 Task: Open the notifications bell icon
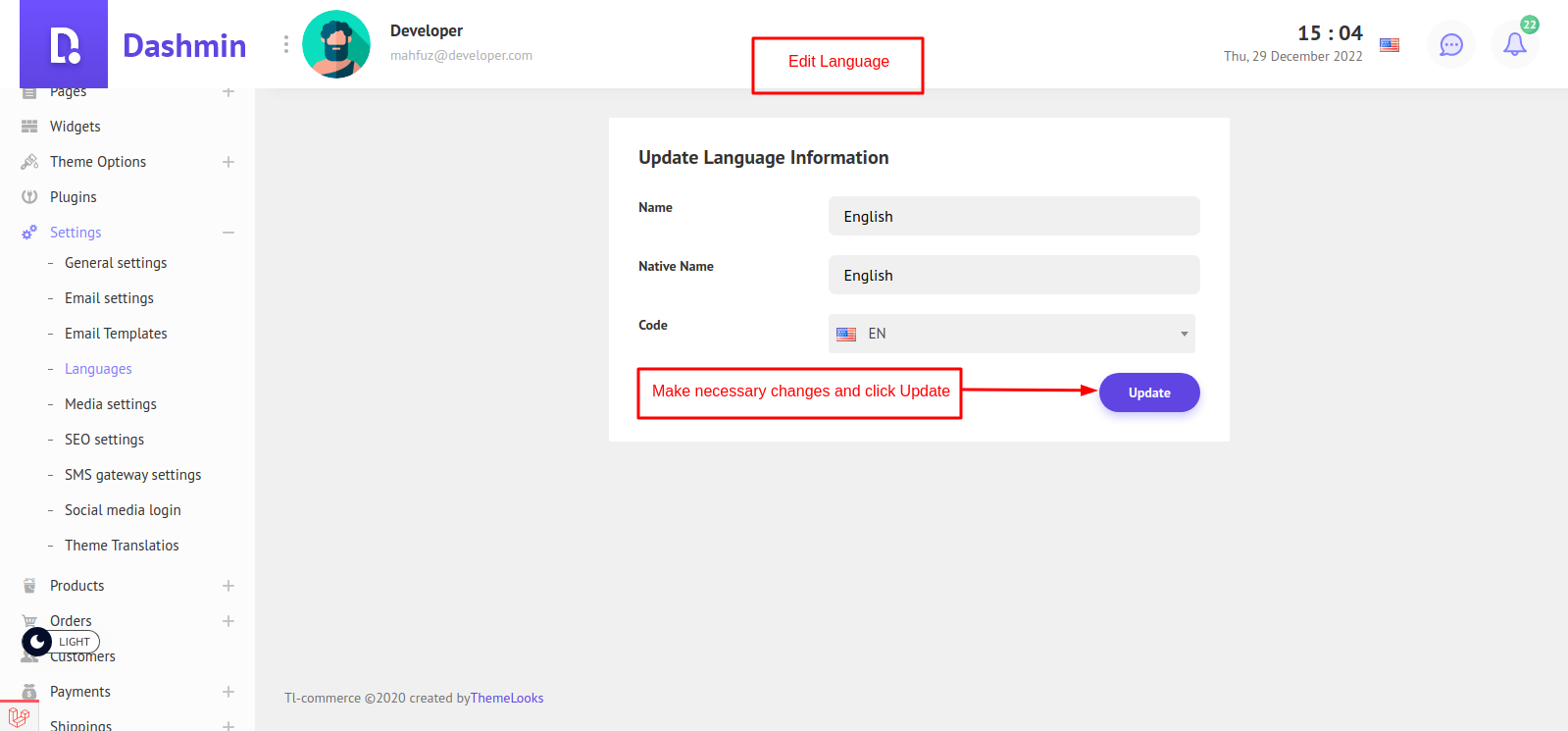(1514, 44)
